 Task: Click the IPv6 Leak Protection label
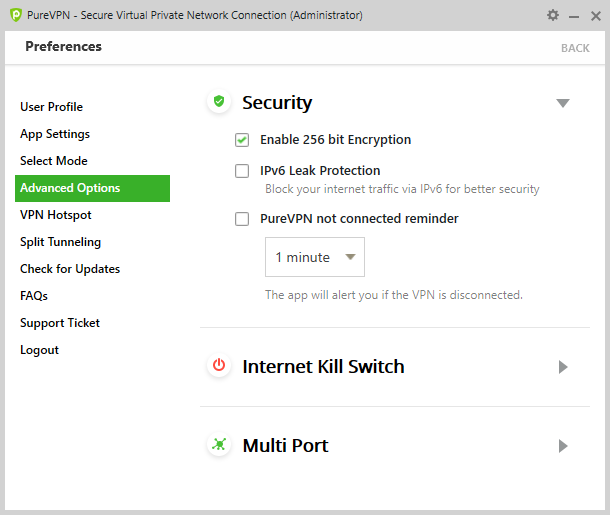point(320,170)
